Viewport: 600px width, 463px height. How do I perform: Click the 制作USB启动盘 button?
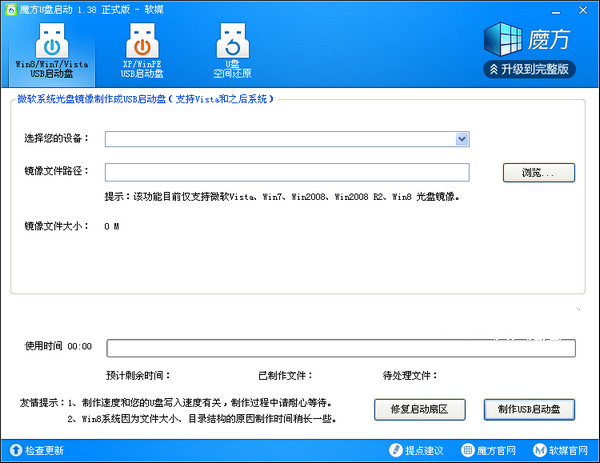529,409
